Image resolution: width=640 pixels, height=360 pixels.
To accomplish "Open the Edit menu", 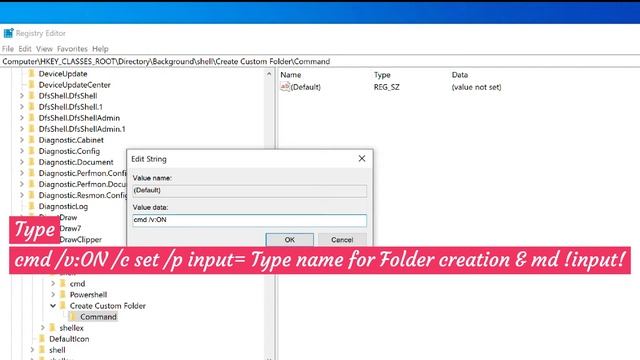I will coord(25,49).
